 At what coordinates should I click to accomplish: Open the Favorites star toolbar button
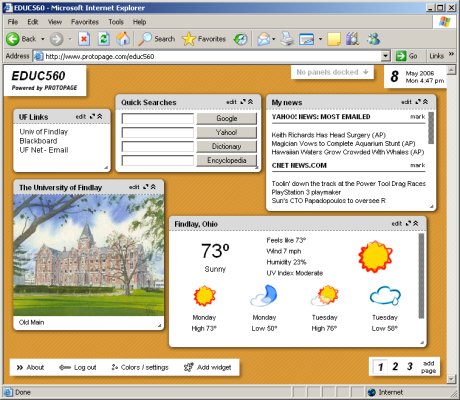(x=204, y=39)
